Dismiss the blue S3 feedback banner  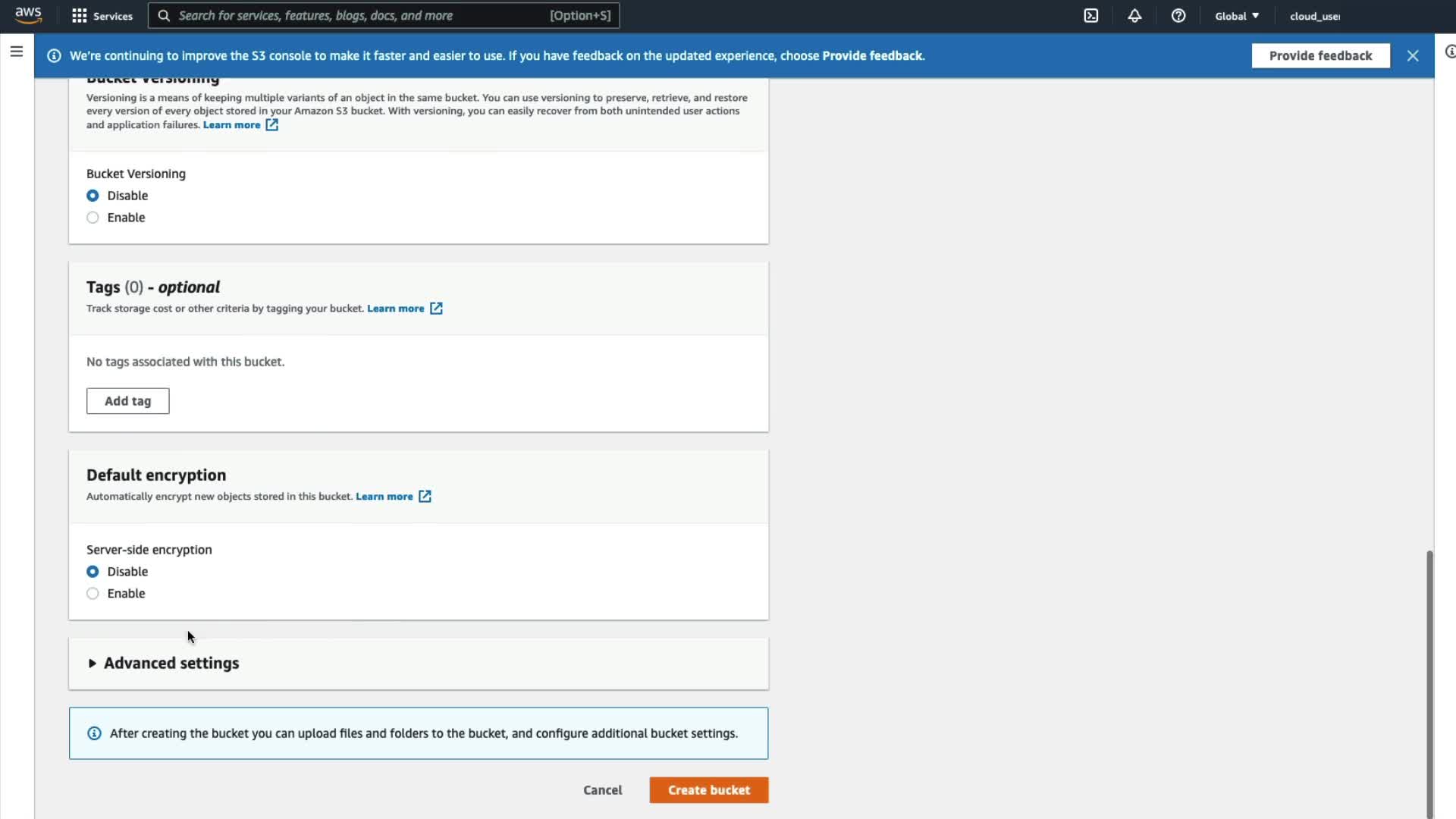(x=1412, y=55)
